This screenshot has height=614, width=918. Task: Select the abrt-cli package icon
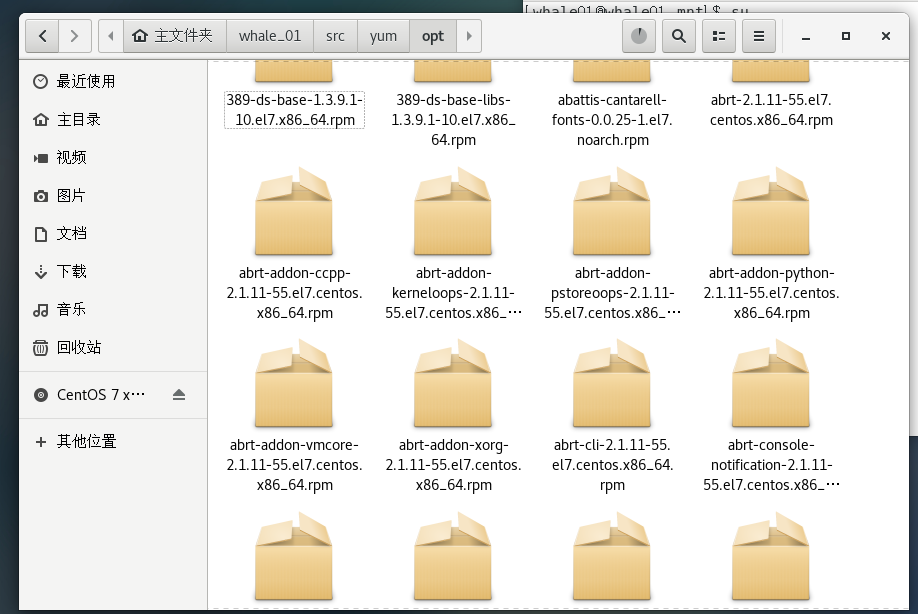(x=612, y=383)
